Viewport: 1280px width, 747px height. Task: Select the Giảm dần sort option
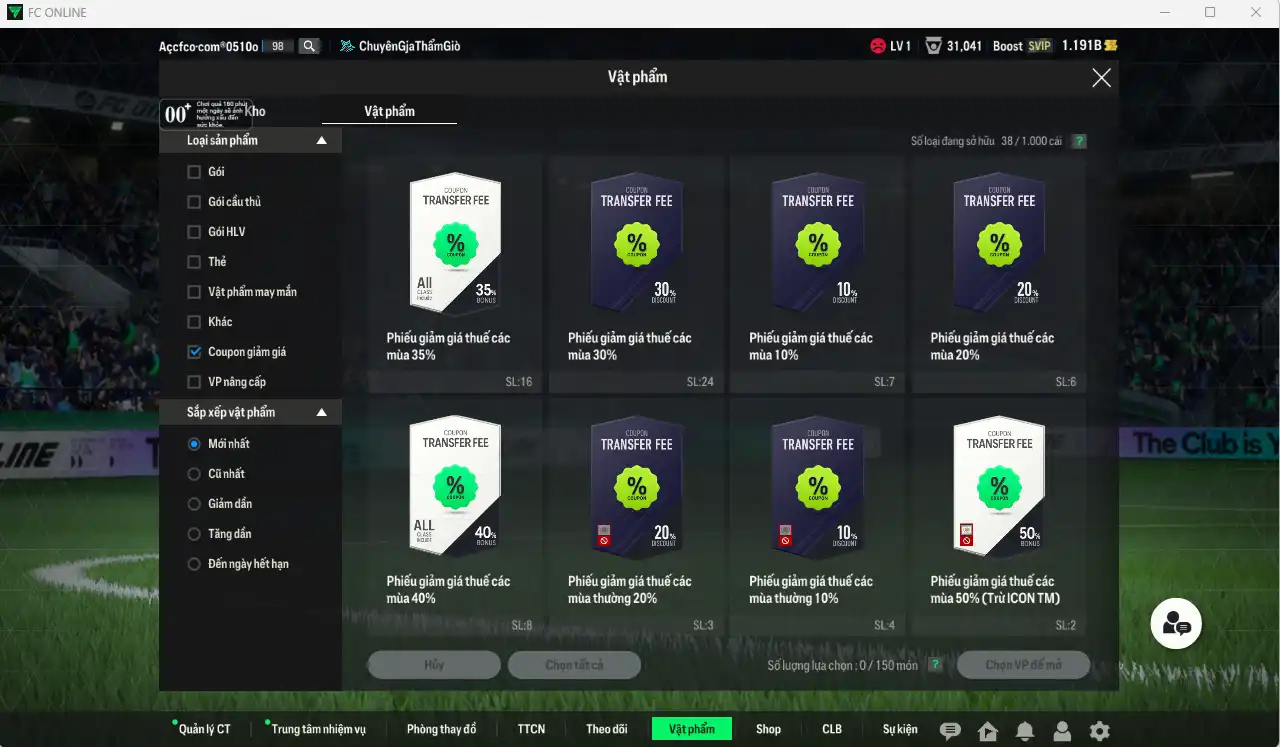(x=194, y=504)
